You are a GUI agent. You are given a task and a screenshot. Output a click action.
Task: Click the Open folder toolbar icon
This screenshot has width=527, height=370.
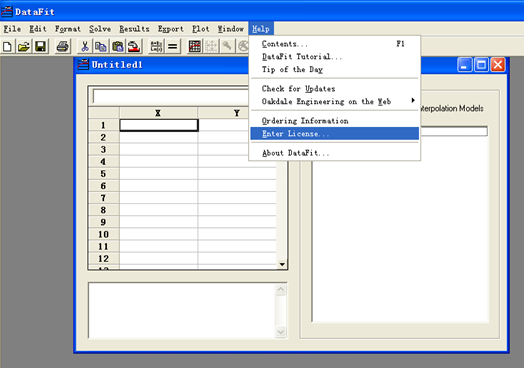(x=24, y=47)
